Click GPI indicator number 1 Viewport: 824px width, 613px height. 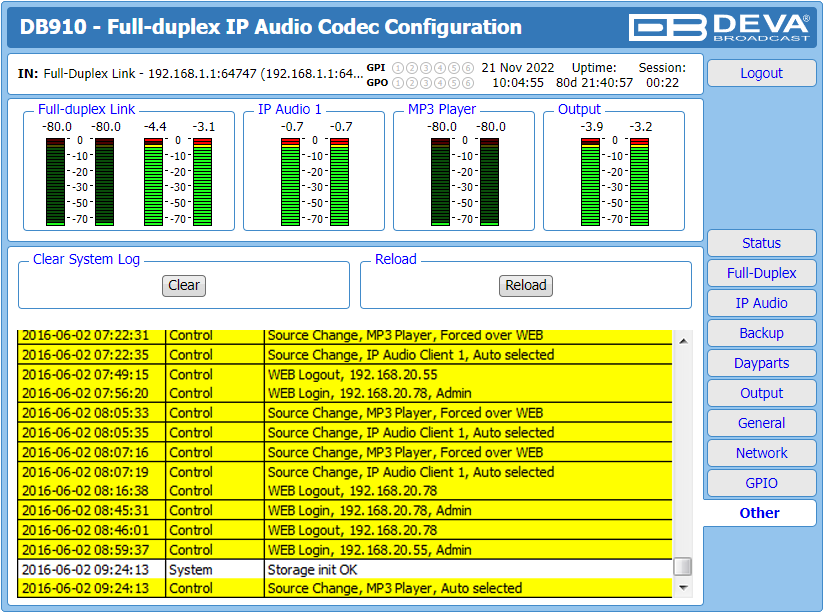[x=398, y=68]
